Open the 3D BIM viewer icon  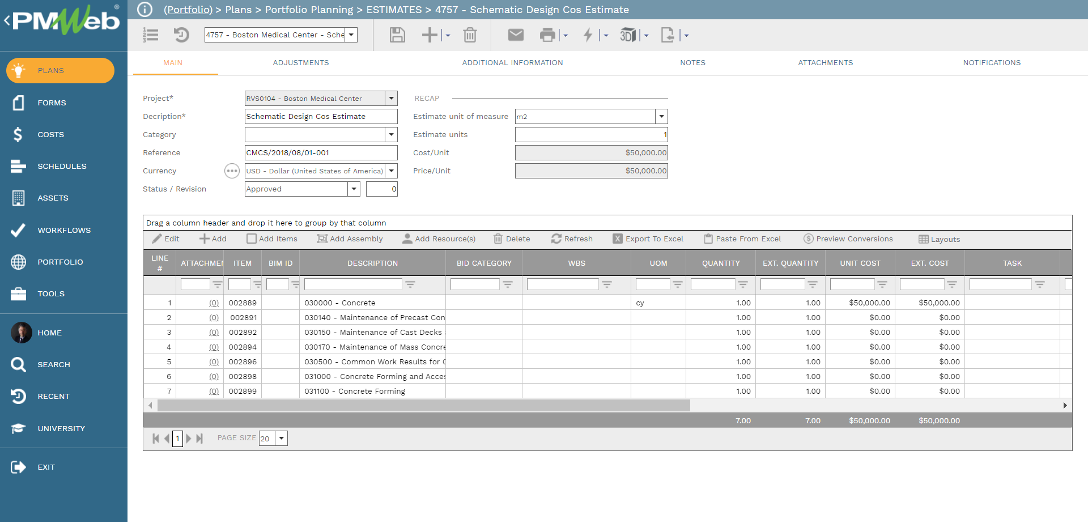coord(629,35)
